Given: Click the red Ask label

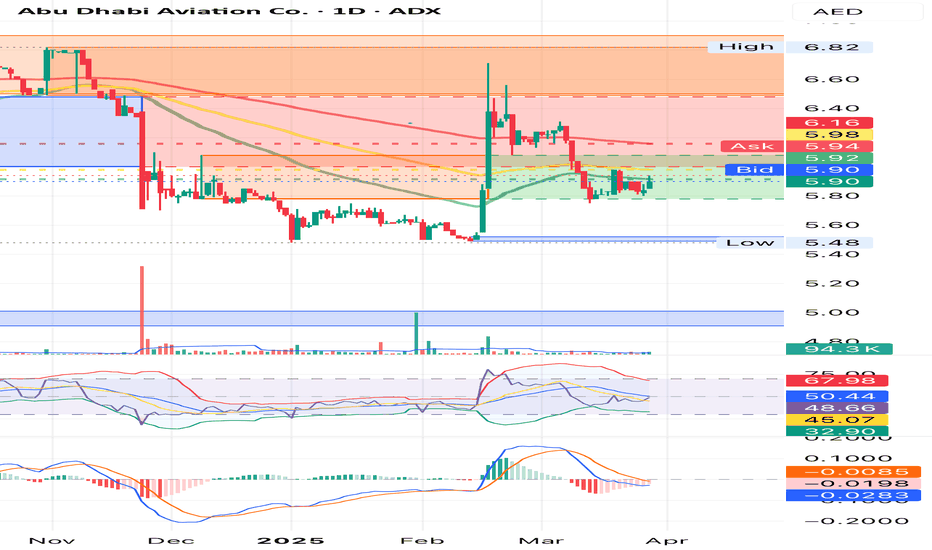Looking at the screenshot, I should tap(752, 146).
